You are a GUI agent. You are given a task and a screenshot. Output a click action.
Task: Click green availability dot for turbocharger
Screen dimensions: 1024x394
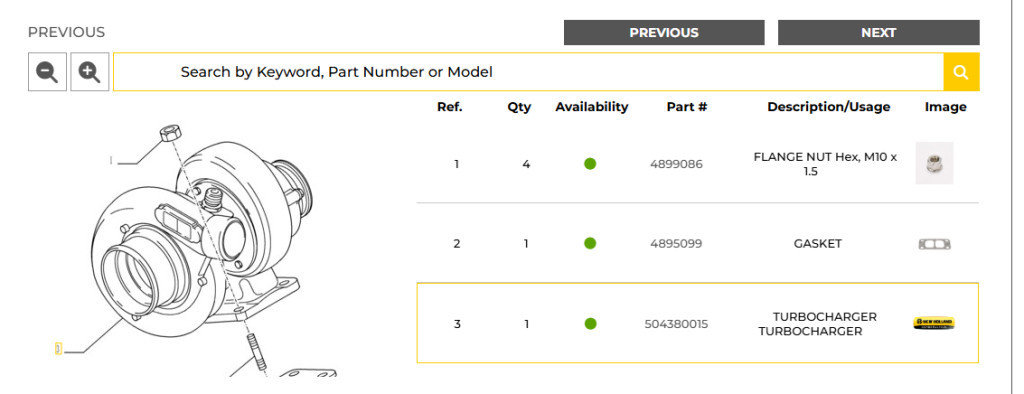pyautogui.click(x=590, y=323)
